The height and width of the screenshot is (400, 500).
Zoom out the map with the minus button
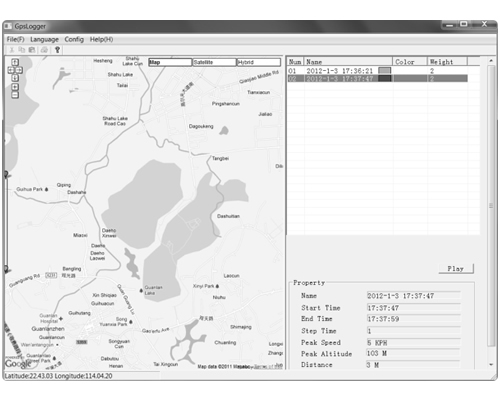click(x=15, y=95)
